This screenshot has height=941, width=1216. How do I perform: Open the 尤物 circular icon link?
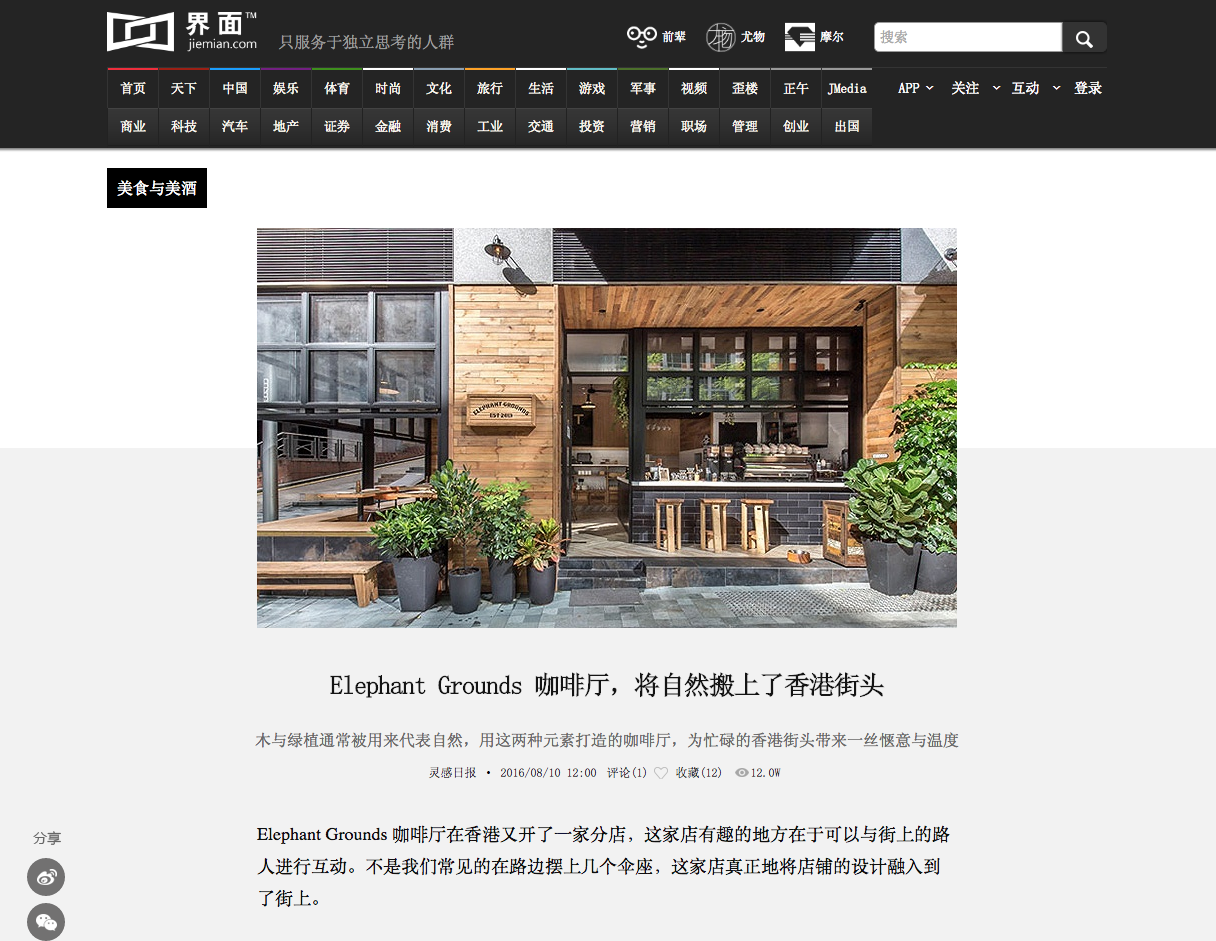(735, 37)
